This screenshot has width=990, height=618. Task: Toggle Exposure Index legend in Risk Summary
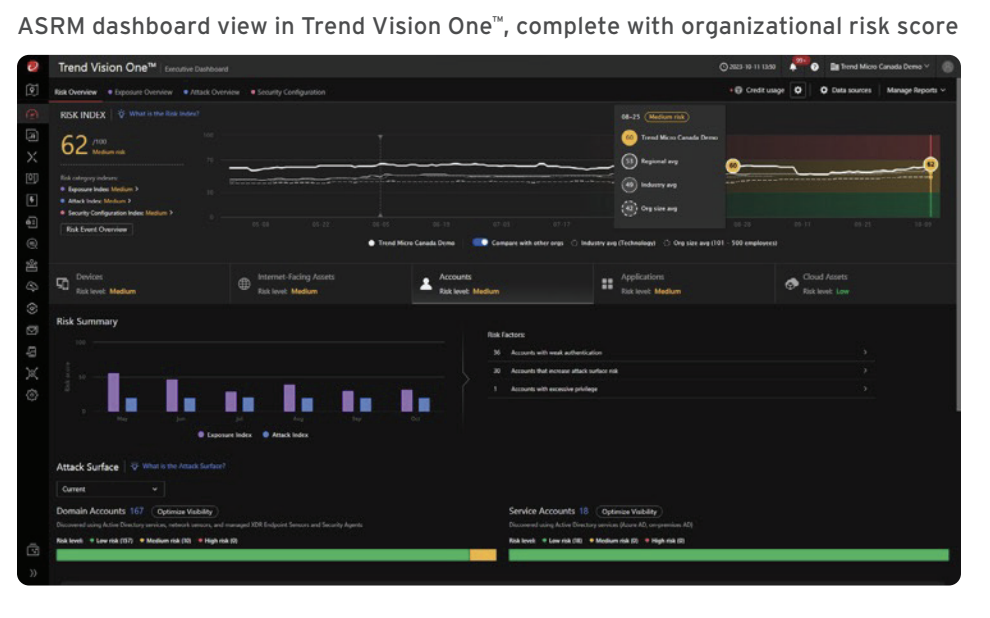225,435
